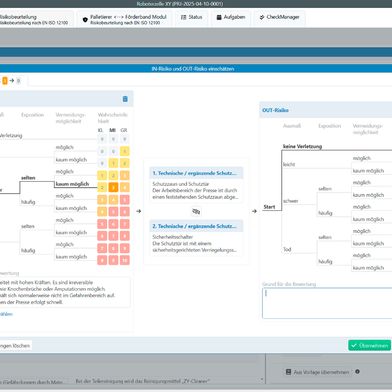
Task: Click the Aufgaben tab clipboard icon
Action: tap(219, 17)
